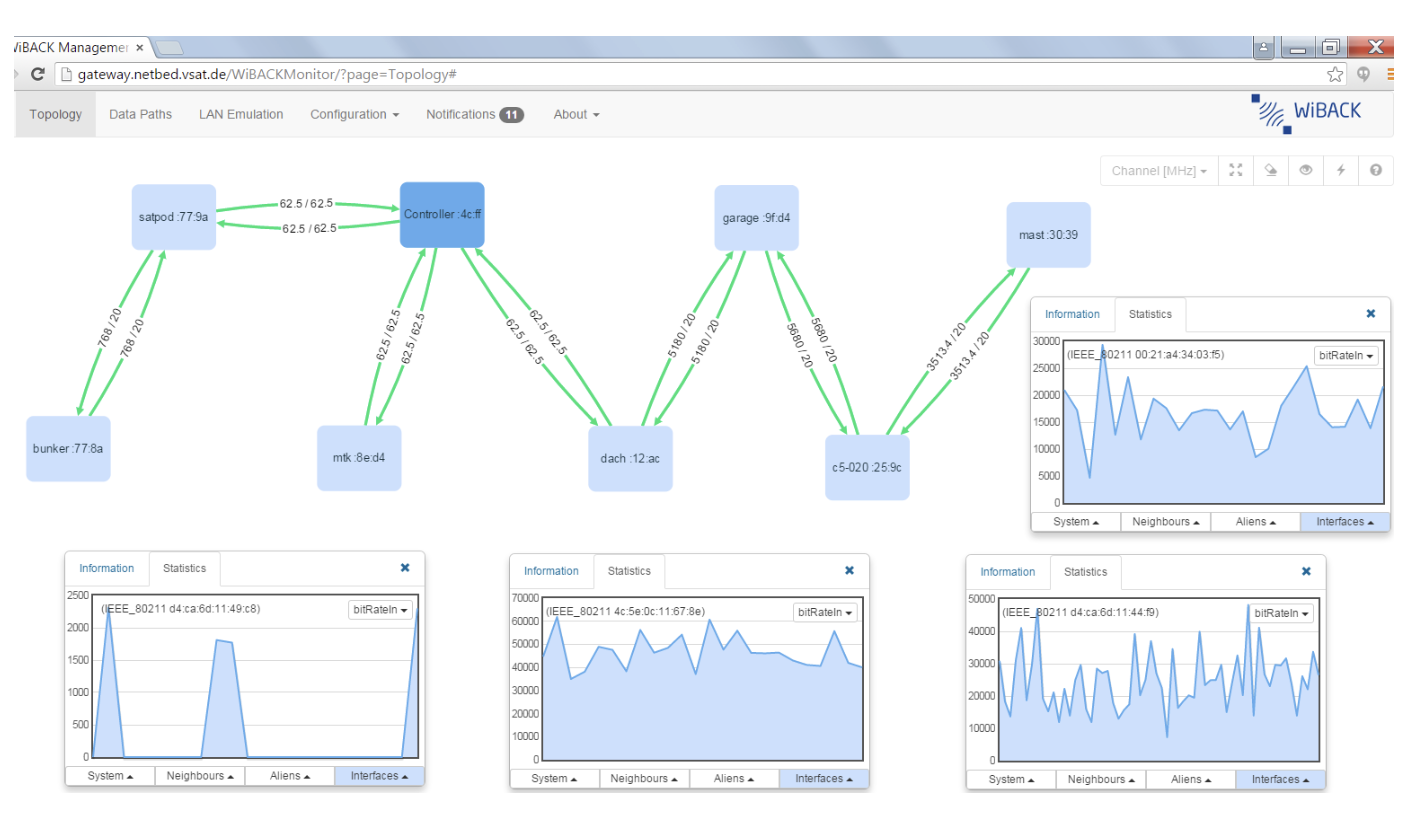Viewport: 1428px width, 830px height.
Task: Reload the page with the refresh icon
Action: 38,74
